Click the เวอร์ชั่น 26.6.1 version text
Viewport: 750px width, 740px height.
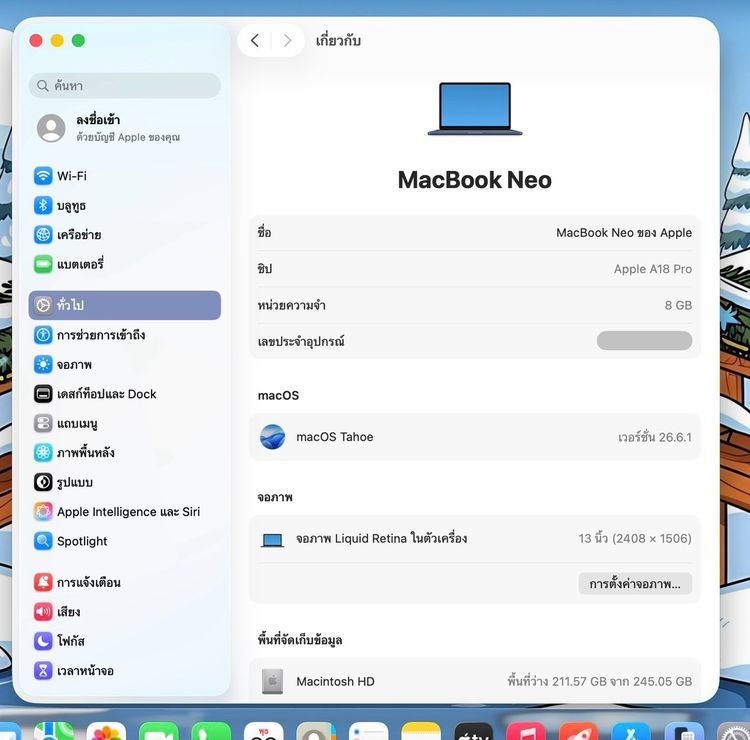[x=654, y=437]
